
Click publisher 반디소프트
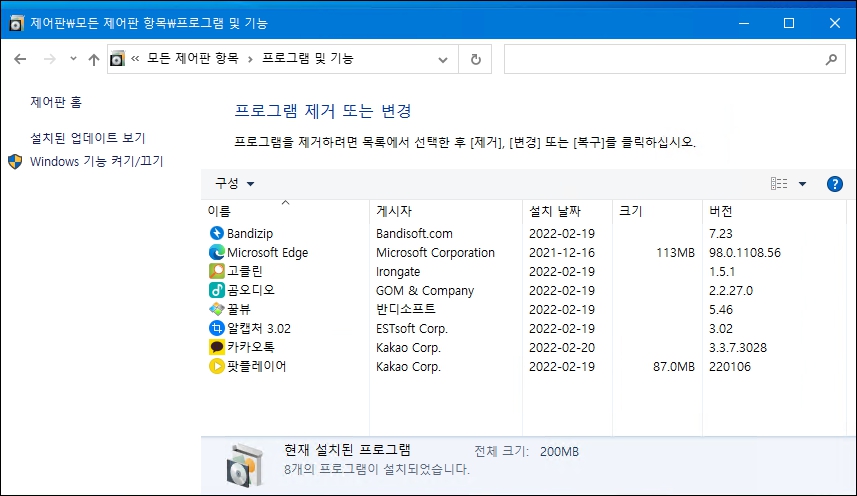(406, 309)
